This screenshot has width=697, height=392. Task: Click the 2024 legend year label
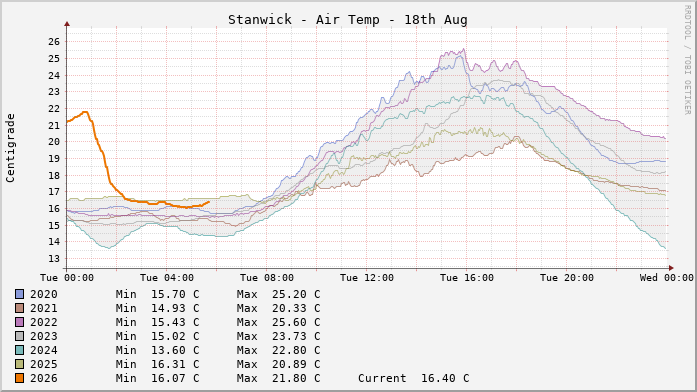click(x=44, y=350)
